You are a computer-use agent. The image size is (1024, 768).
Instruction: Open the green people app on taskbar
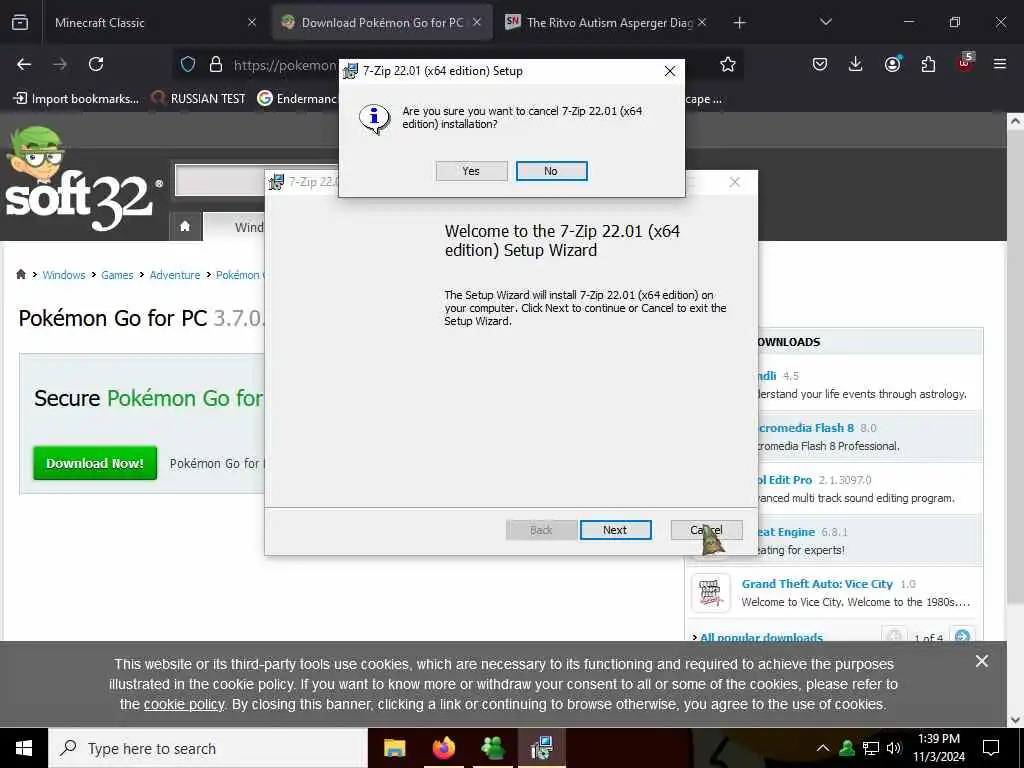pyautogui.click(x=493, y=748)
